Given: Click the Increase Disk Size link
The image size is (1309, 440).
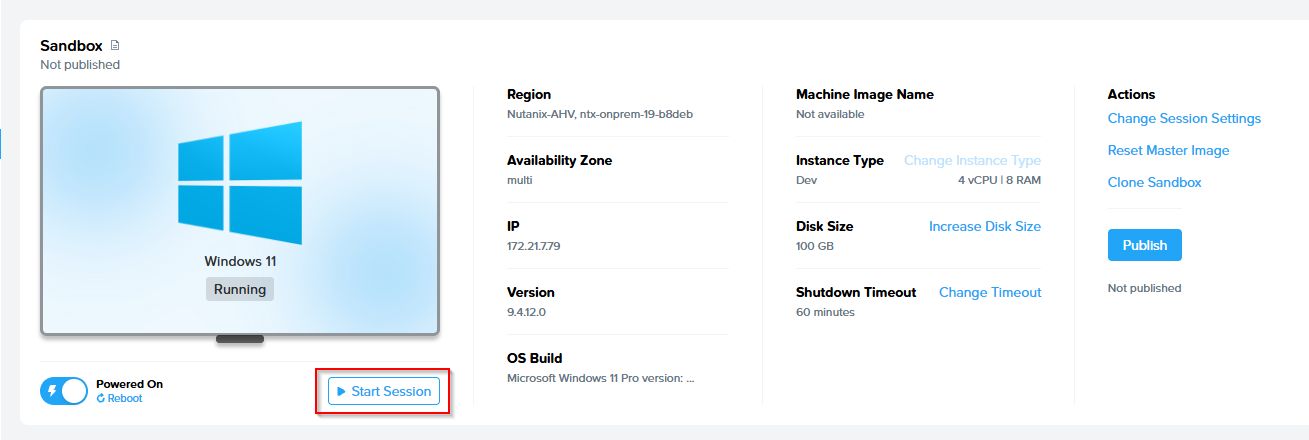Looking at the screenshot, I should [984, 226].
